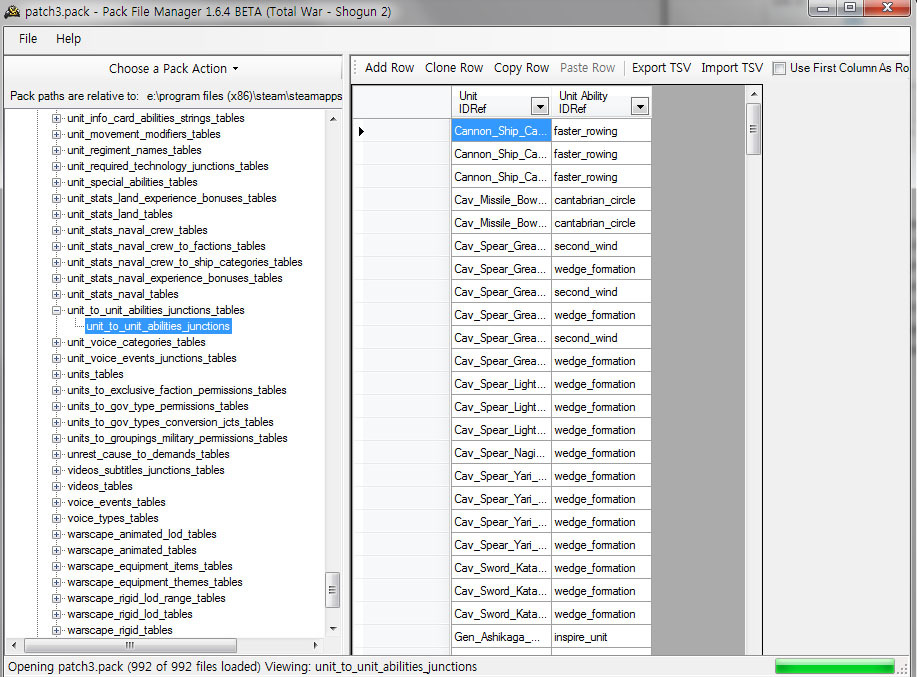
Task: Click Export TSV in the toolbar
Action: 661,68
